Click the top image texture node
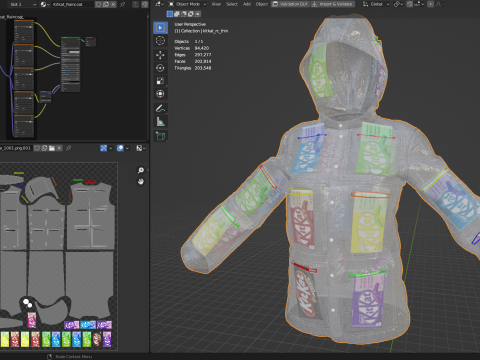This screenshot has width=480, height=360. 24,31
